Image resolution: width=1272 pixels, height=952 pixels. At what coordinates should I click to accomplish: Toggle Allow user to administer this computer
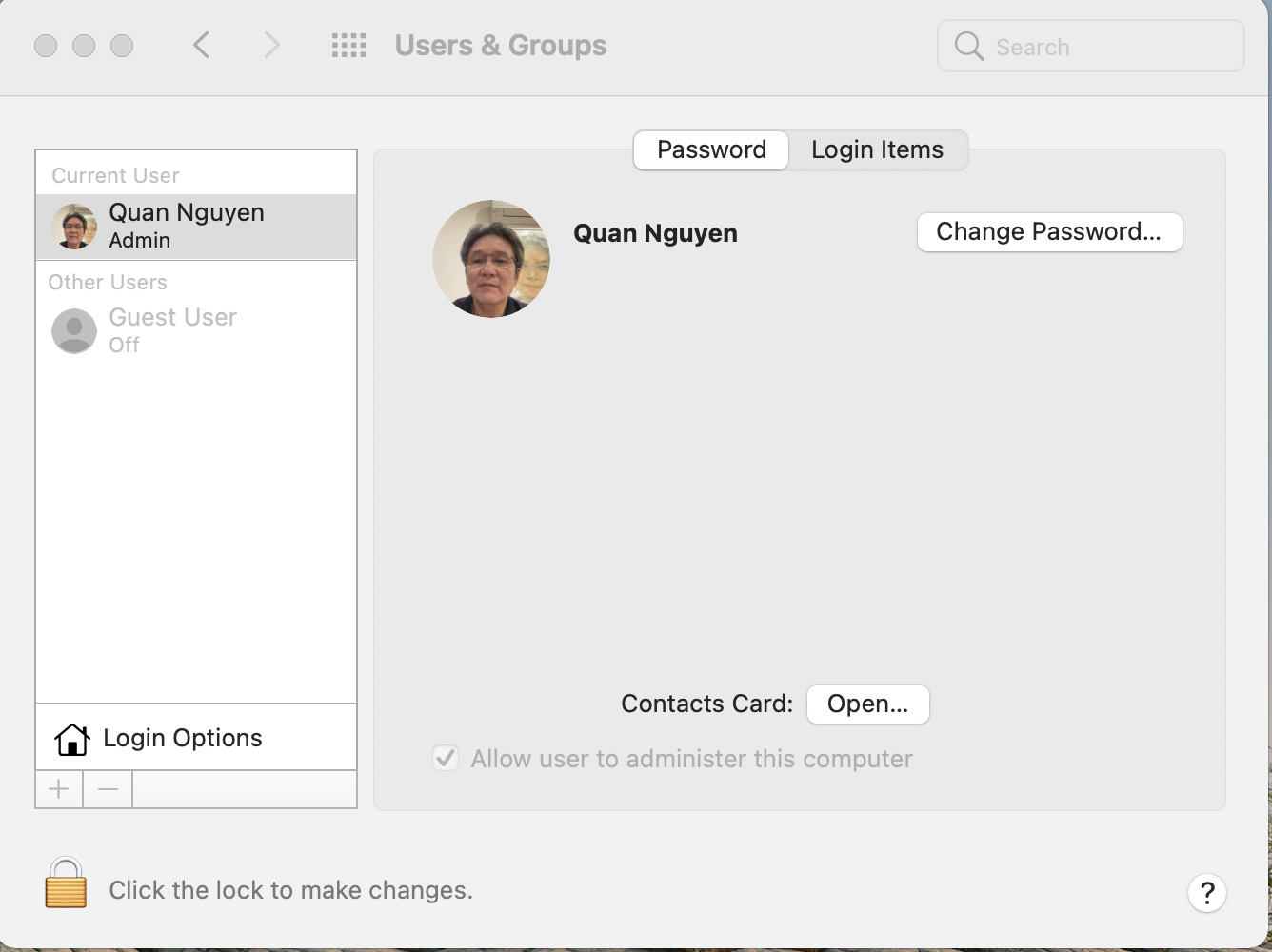click(x=446, y=758)
